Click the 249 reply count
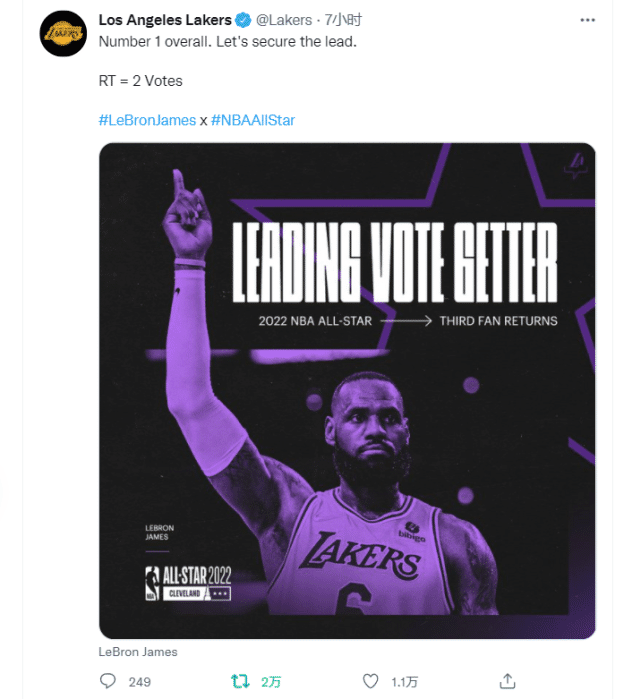 pyautogui.click(x=140, y=682)
